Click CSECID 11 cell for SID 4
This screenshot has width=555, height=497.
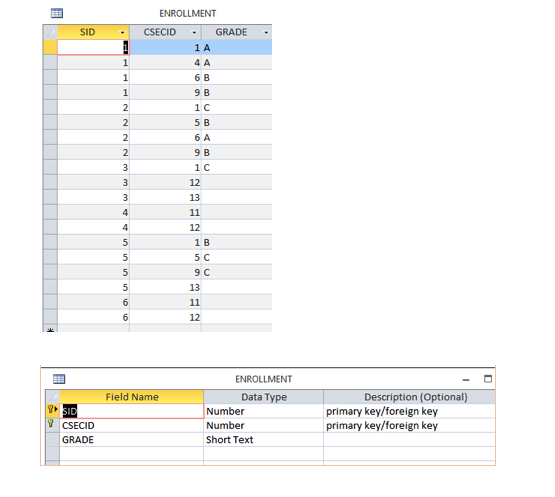(165, 212)
